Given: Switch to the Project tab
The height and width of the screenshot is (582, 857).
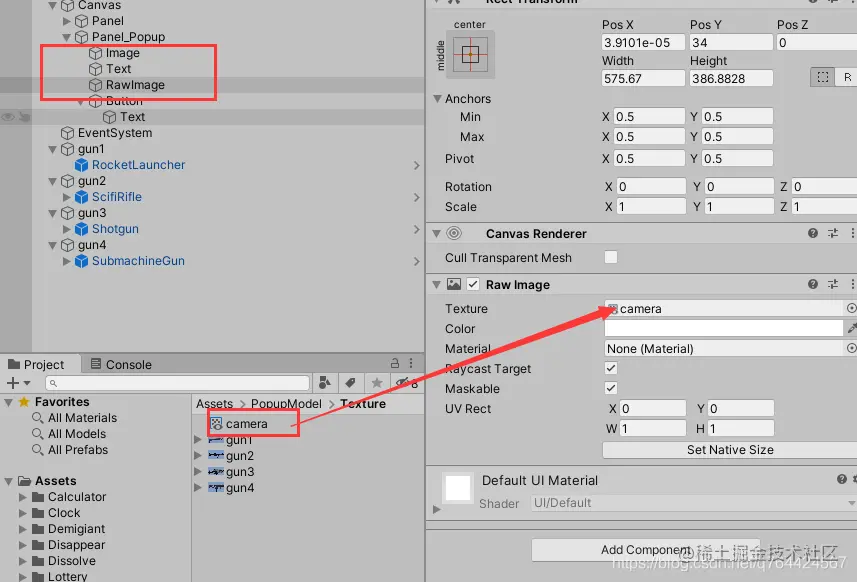Looking at the screenshot, I should (37, 365).
